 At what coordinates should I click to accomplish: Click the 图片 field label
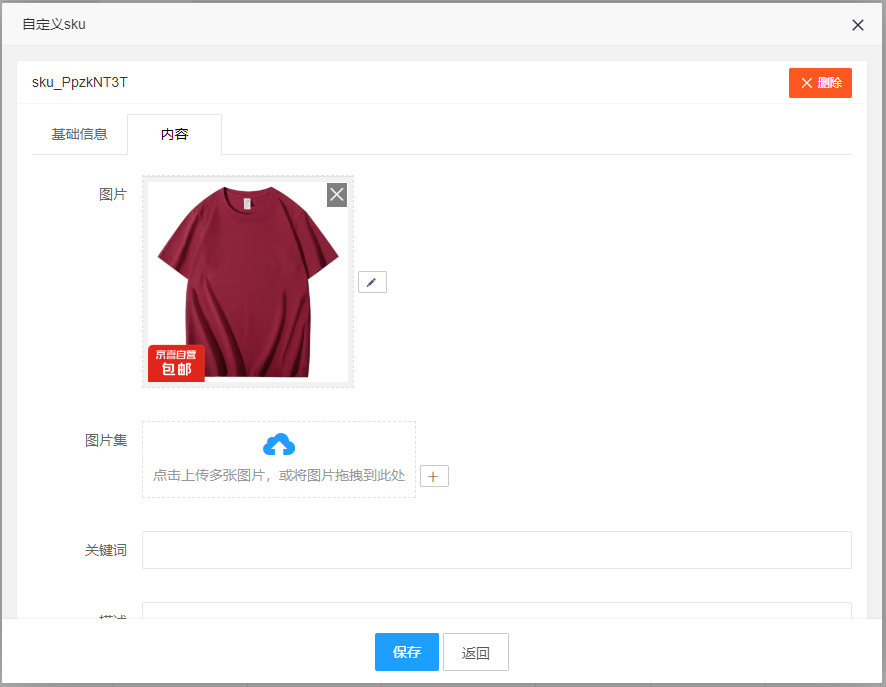(113, 194)
